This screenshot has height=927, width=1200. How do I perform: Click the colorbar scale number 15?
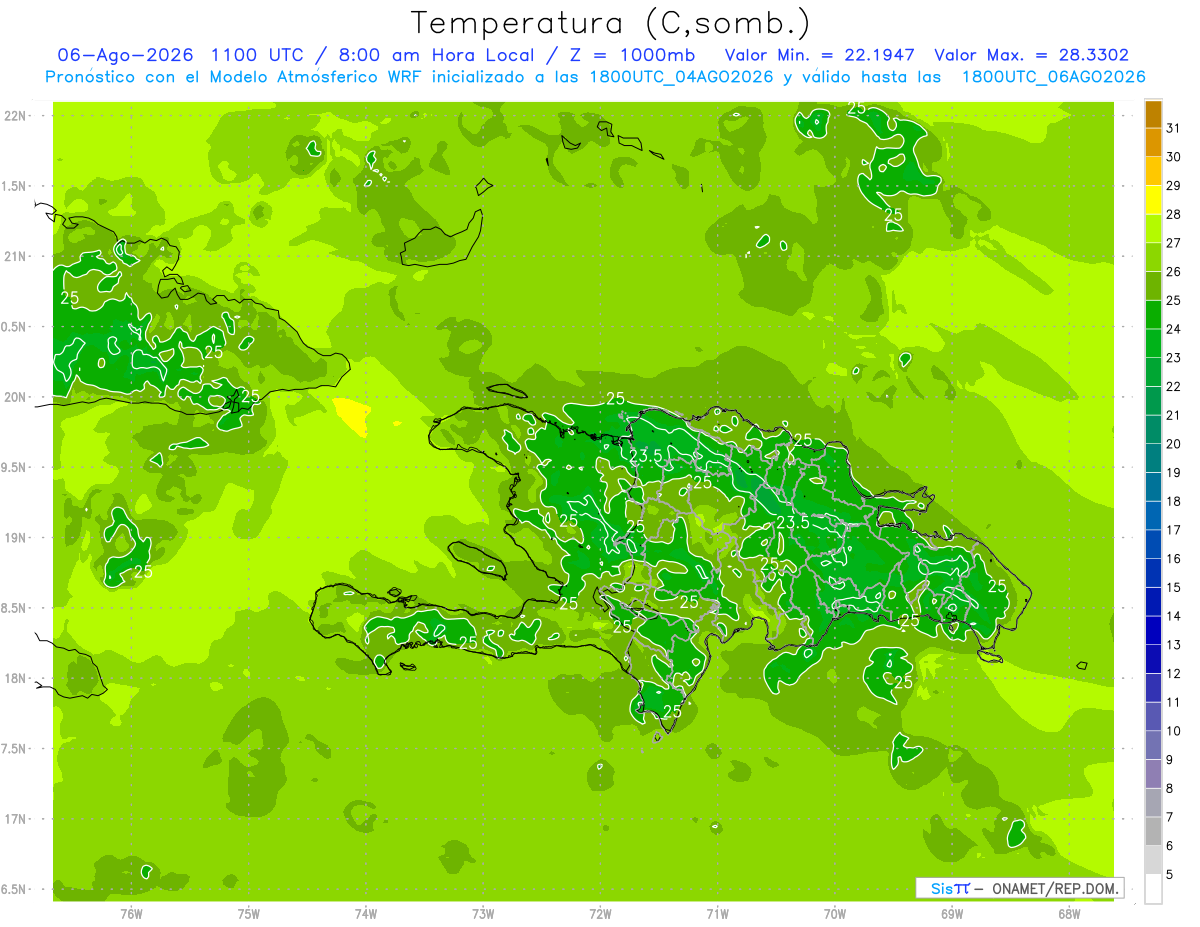click(x=1173, y=588)
